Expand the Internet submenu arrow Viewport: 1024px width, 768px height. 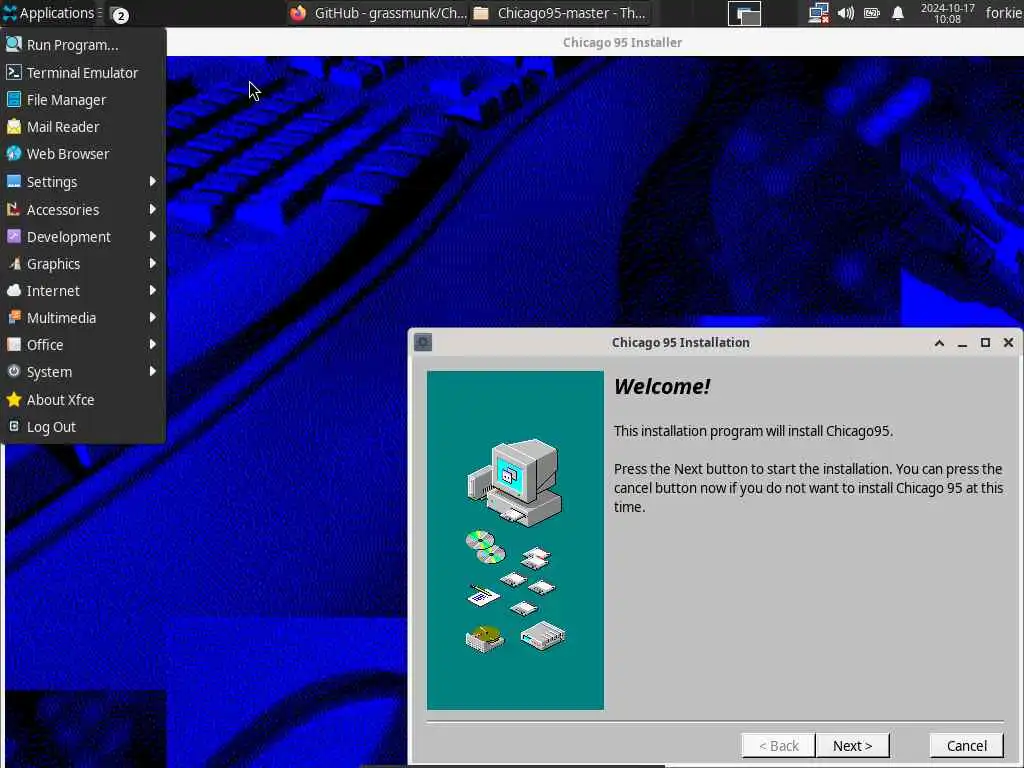click(152, 290)
